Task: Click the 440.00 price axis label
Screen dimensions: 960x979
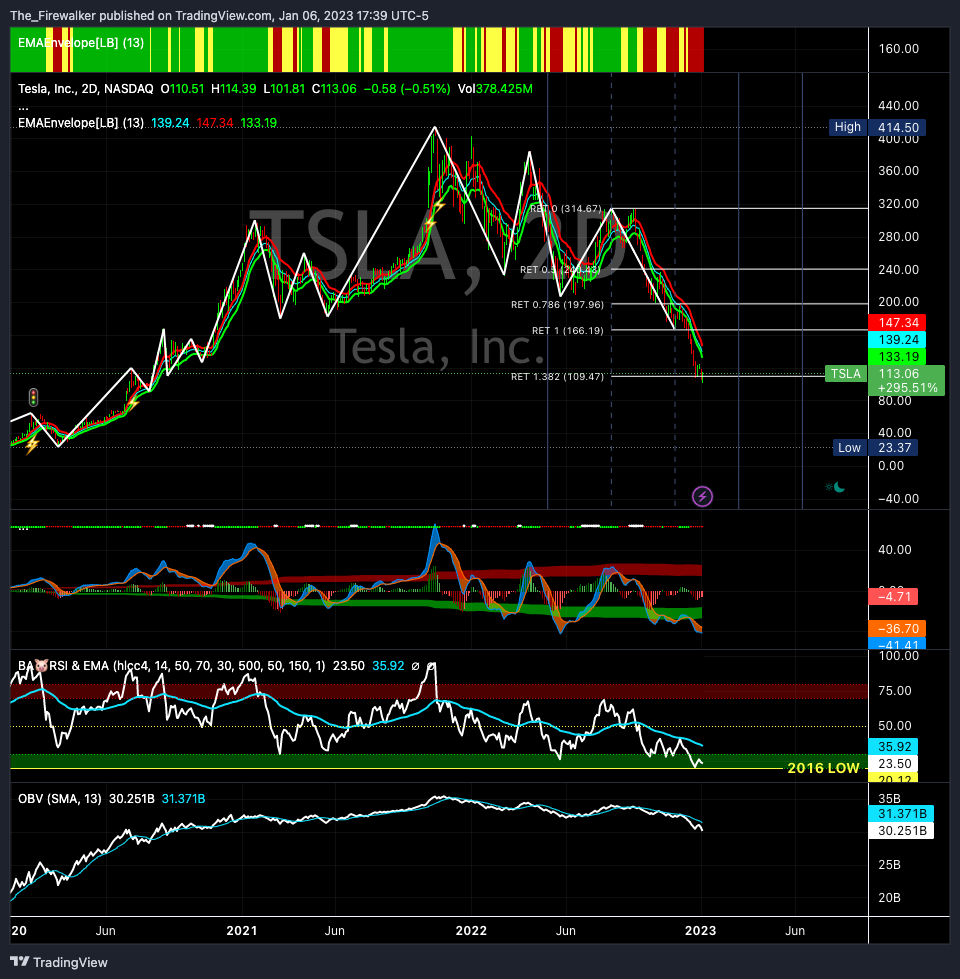Action: click(x=898, y=106)
